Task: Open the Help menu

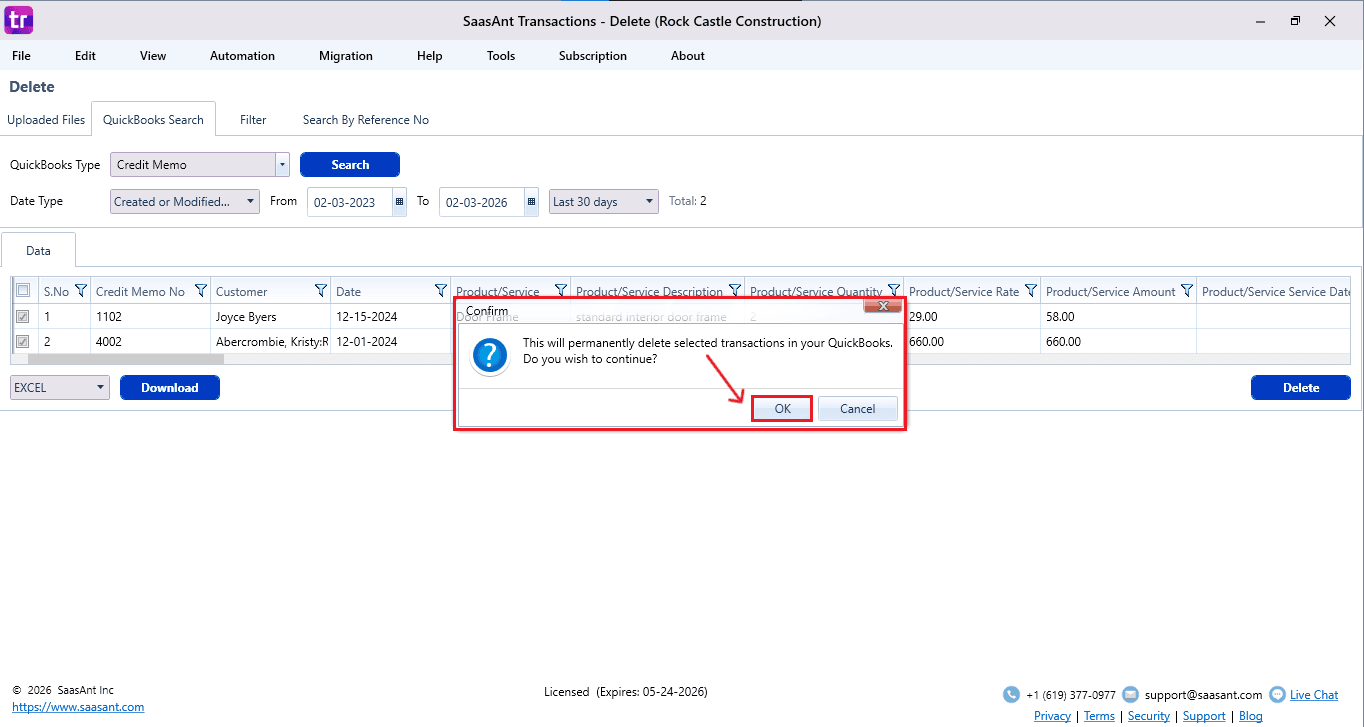Action: click(430, 56)
